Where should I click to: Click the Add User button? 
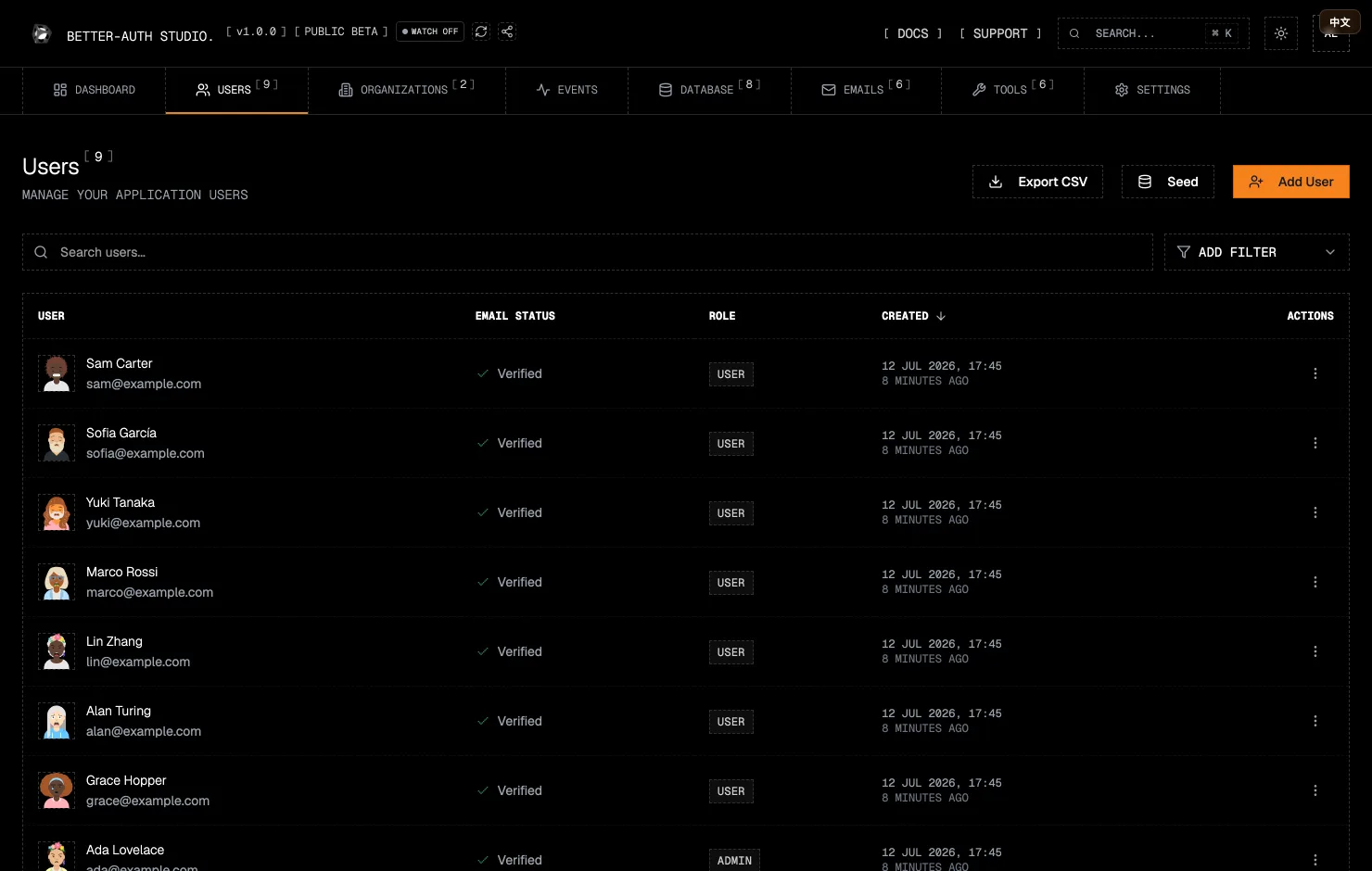[1291, 182]
